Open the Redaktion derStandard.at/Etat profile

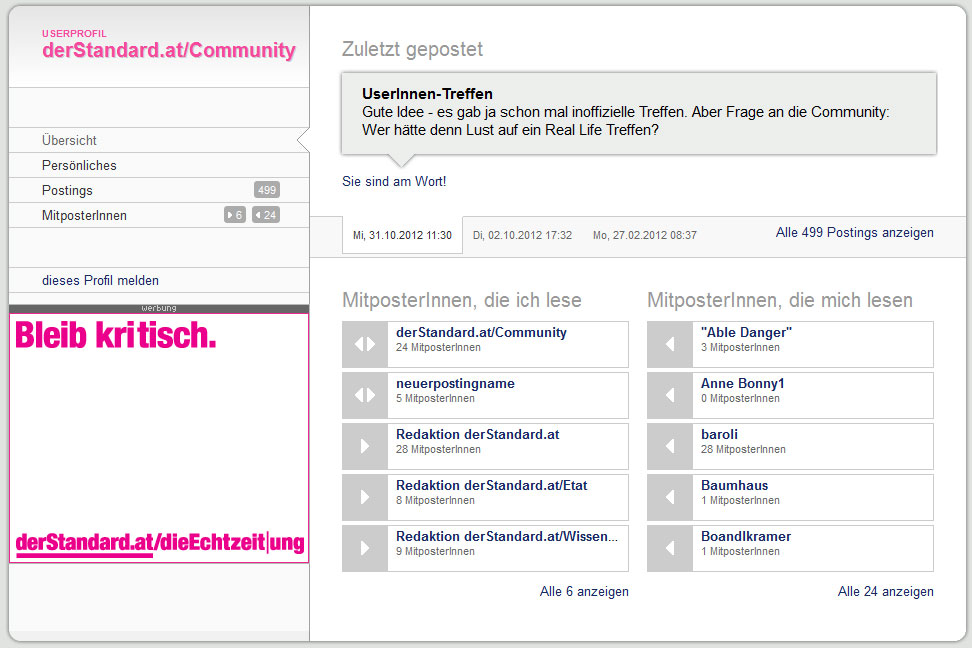click(492, 485)
